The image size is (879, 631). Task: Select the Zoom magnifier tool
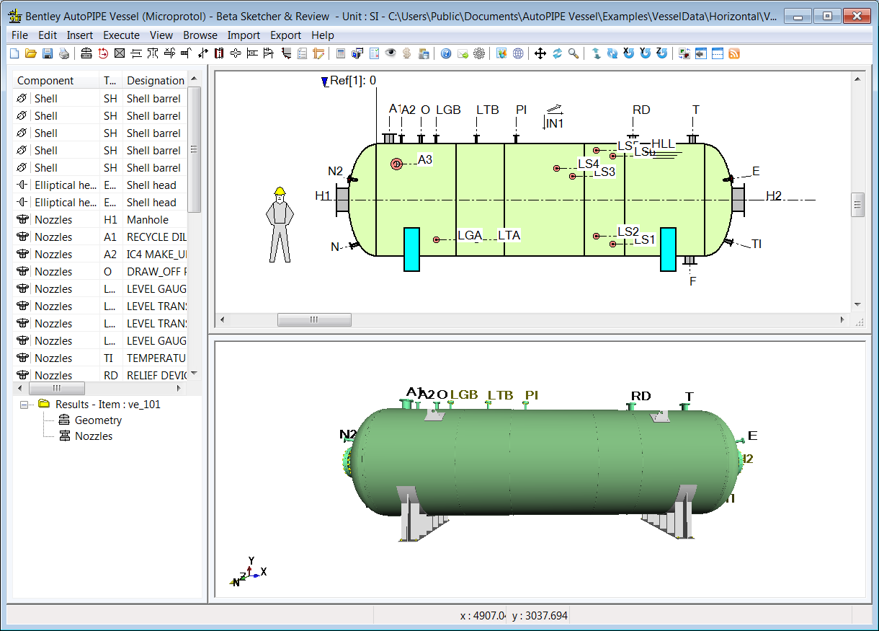tap(572, 54)
